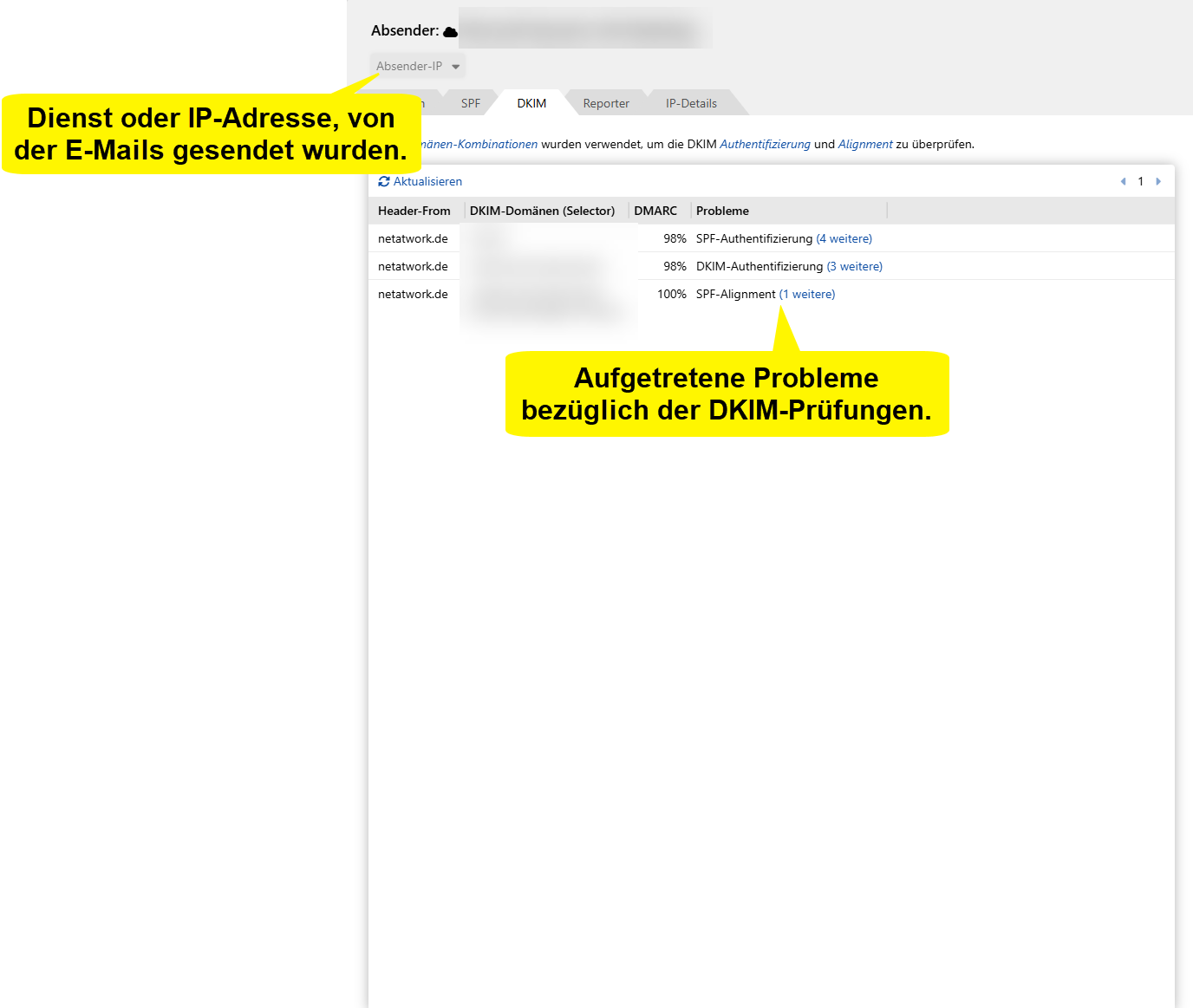Follow the Alignment link in the description
Screen dimensions: 1193x1008
pyautogui.click(x=864, y=144)
